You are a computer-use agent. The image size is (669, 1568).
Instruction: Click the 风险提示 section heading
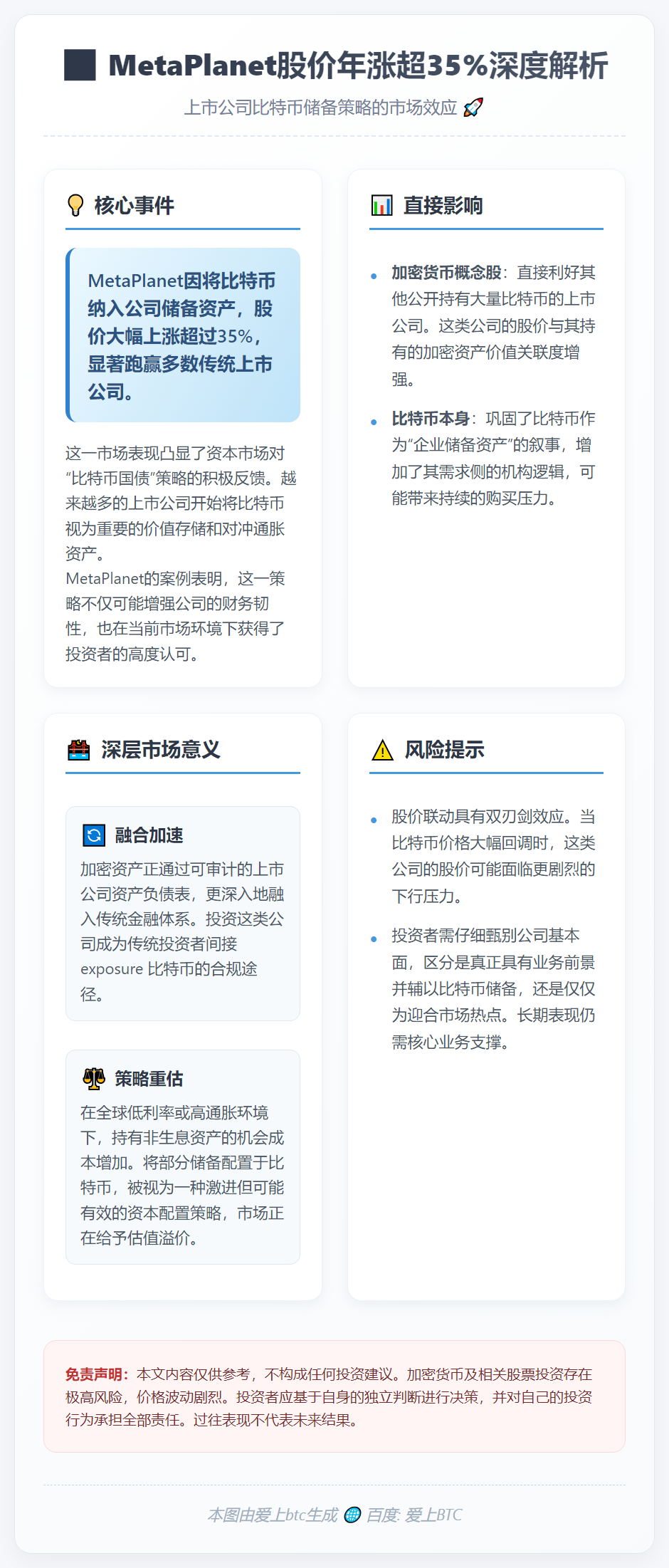click(x=444, y=750)
